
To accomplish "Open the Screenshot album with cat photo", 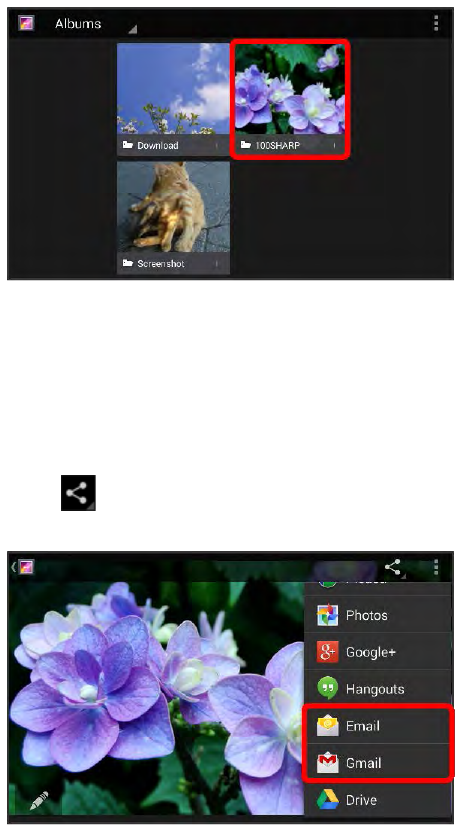I will [173, 217].
